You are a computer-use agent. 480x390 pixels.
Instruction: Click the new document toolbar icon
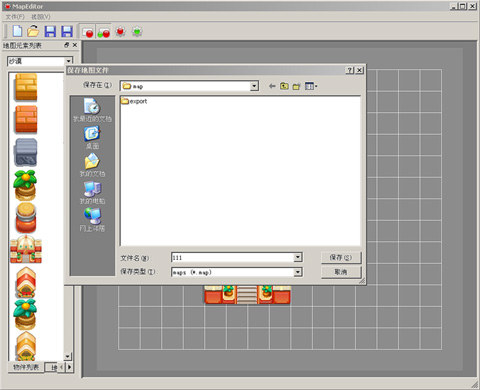pos(17,31)
